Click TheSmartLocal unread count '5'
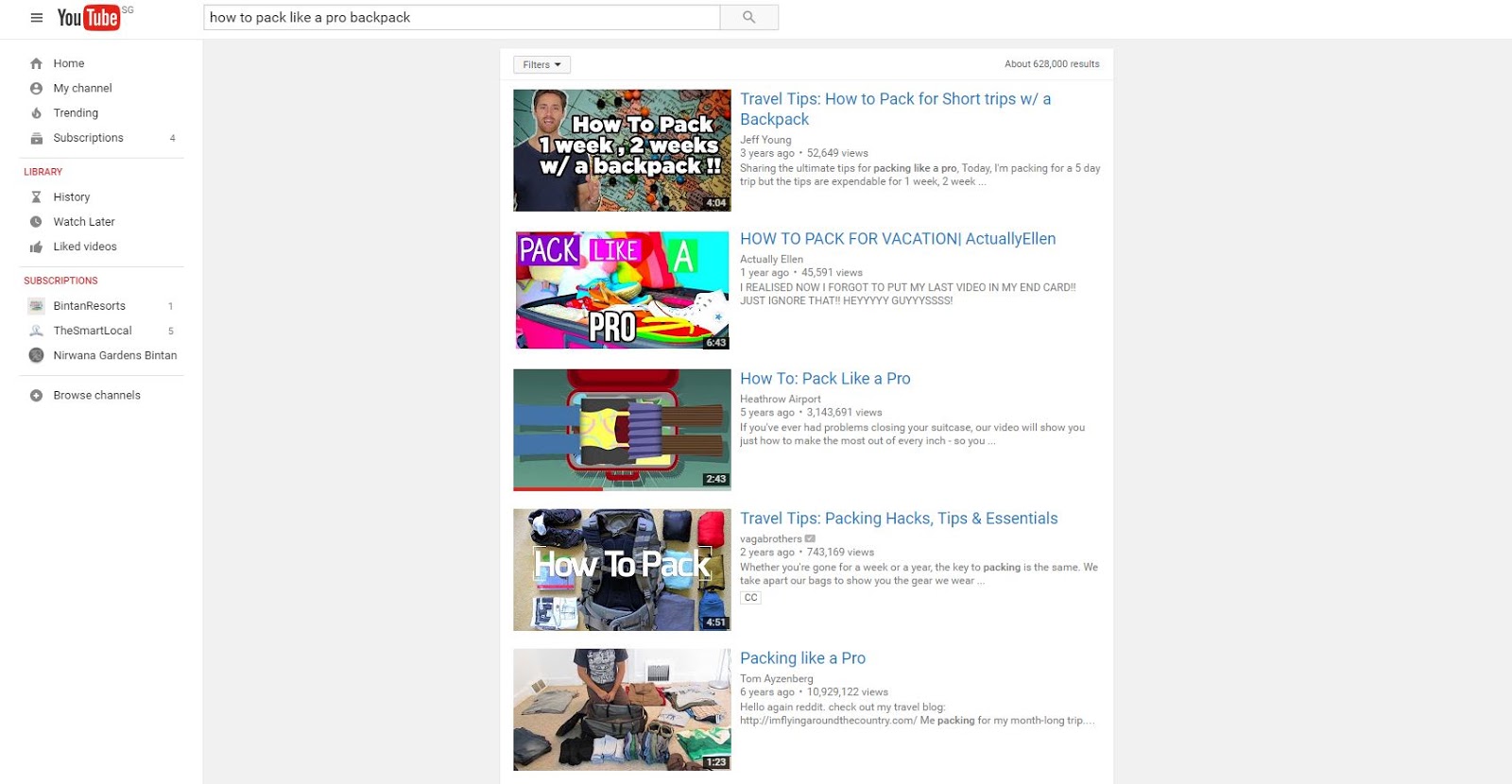Screen dimensions: 1512x784 (171, 332)
